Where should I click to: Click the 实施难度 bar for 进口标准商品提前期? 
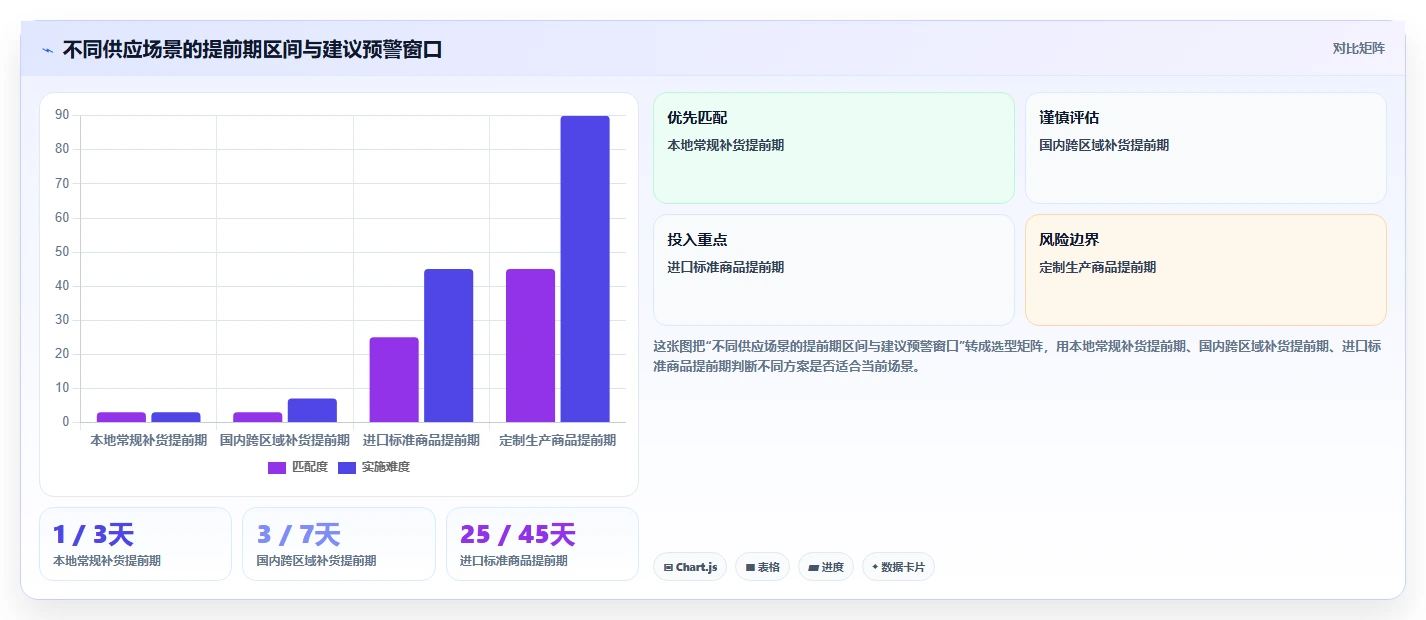[x=448, y=346]
